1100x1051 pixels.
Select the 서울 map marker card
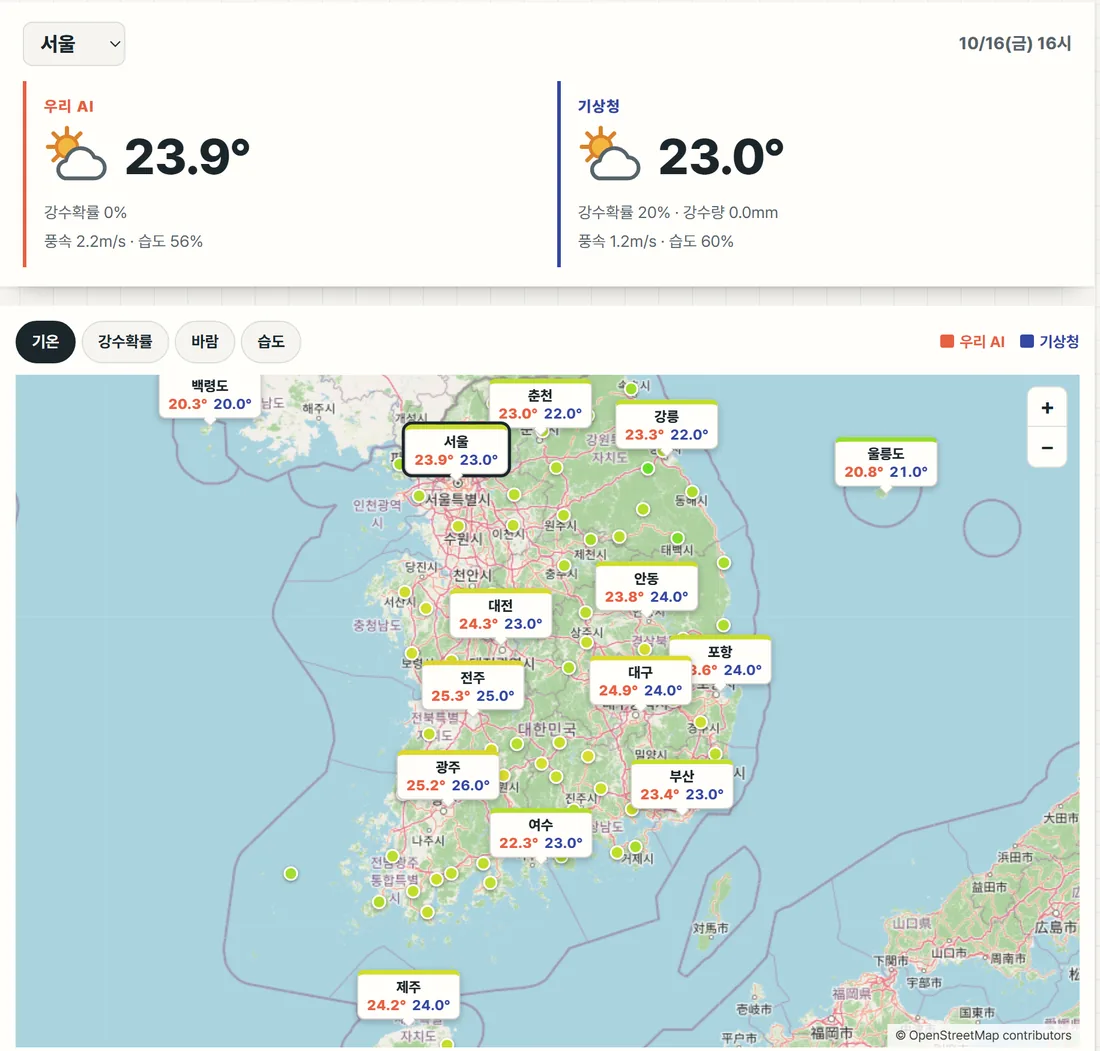(456, 450)
